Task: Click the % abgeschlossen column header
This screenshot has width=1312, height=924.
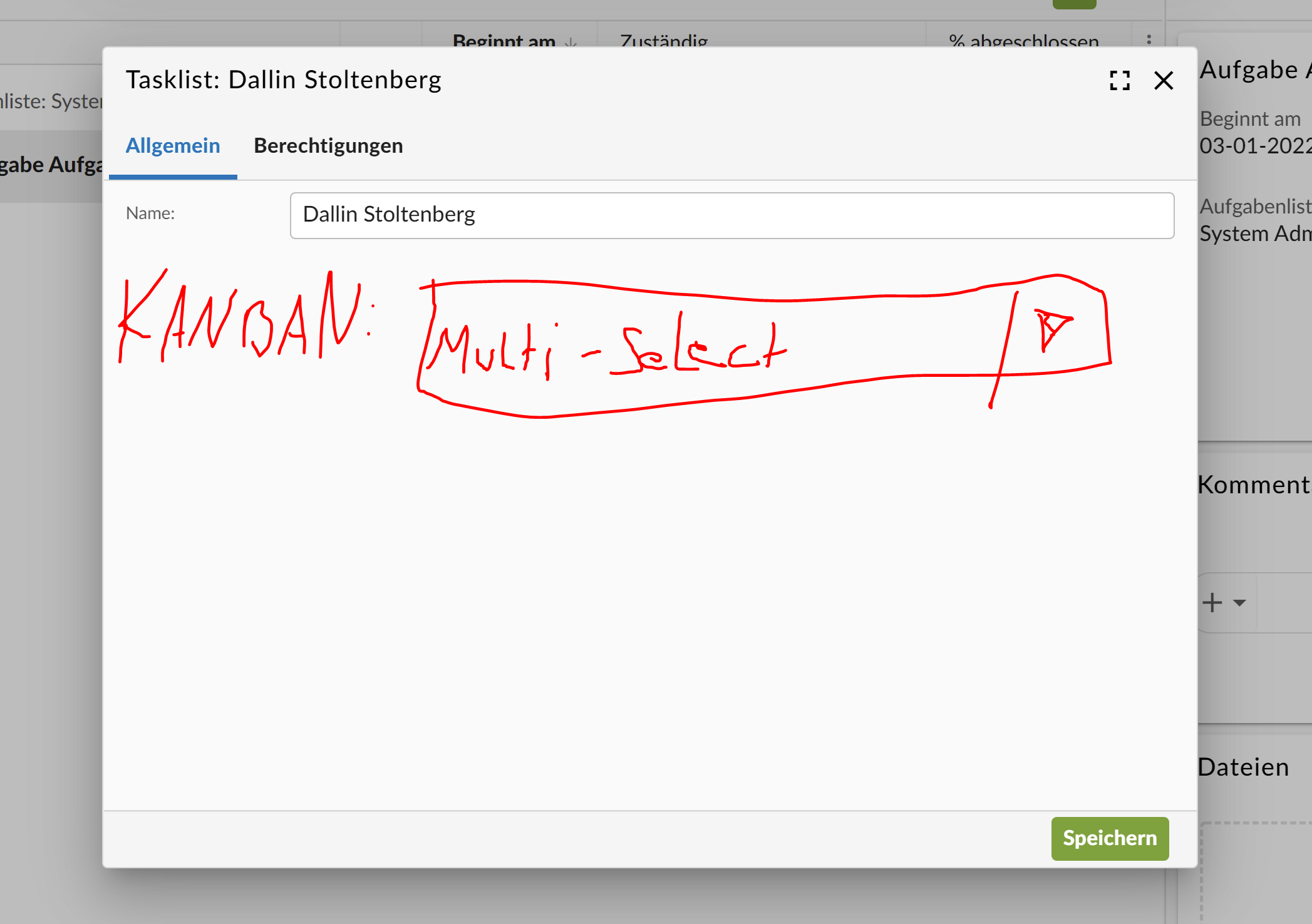Action: tap(1023, 41)
